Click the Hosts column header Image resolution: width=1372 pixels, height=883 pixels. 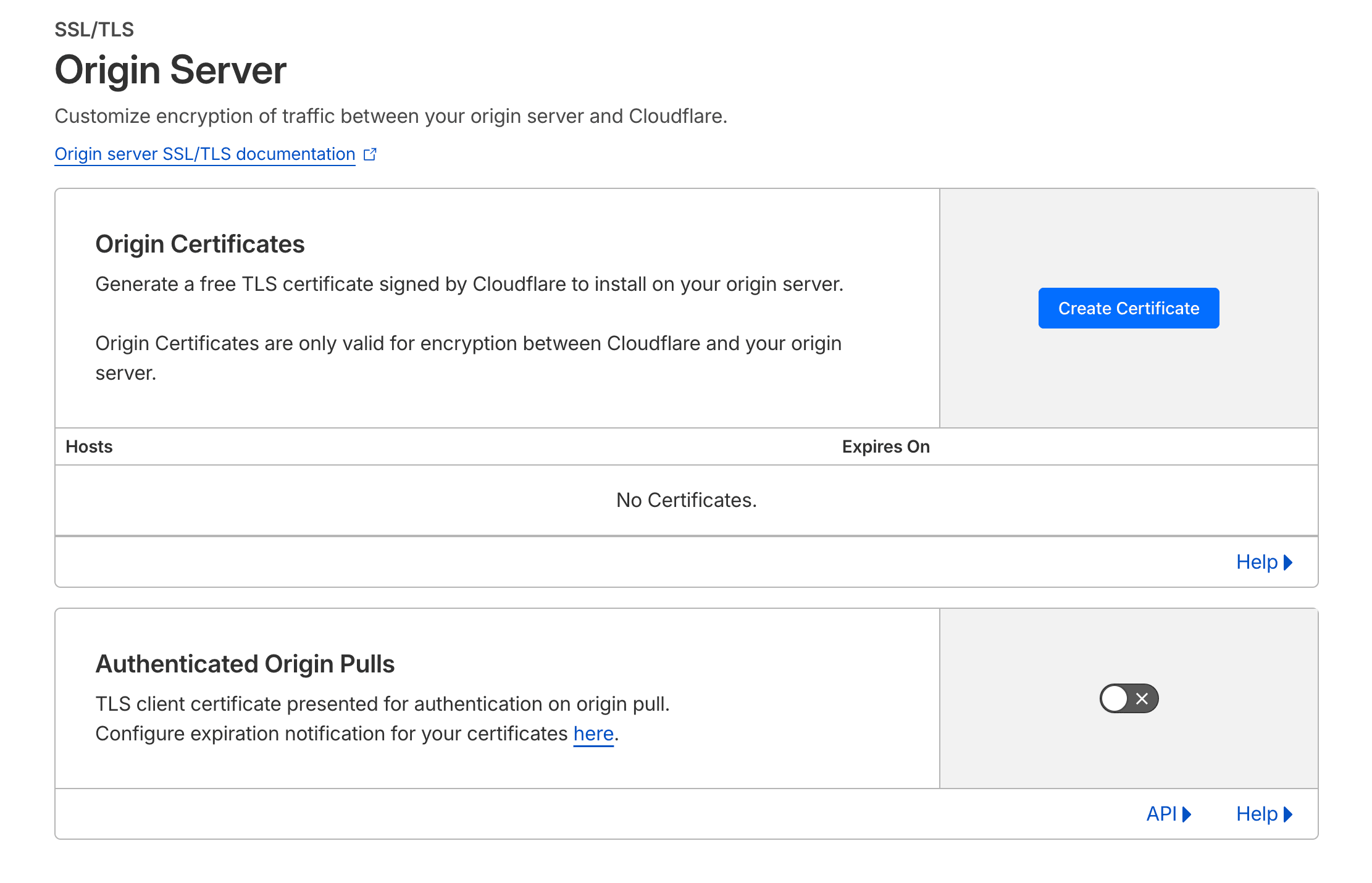pyautogui.click(x=89, y=446)
